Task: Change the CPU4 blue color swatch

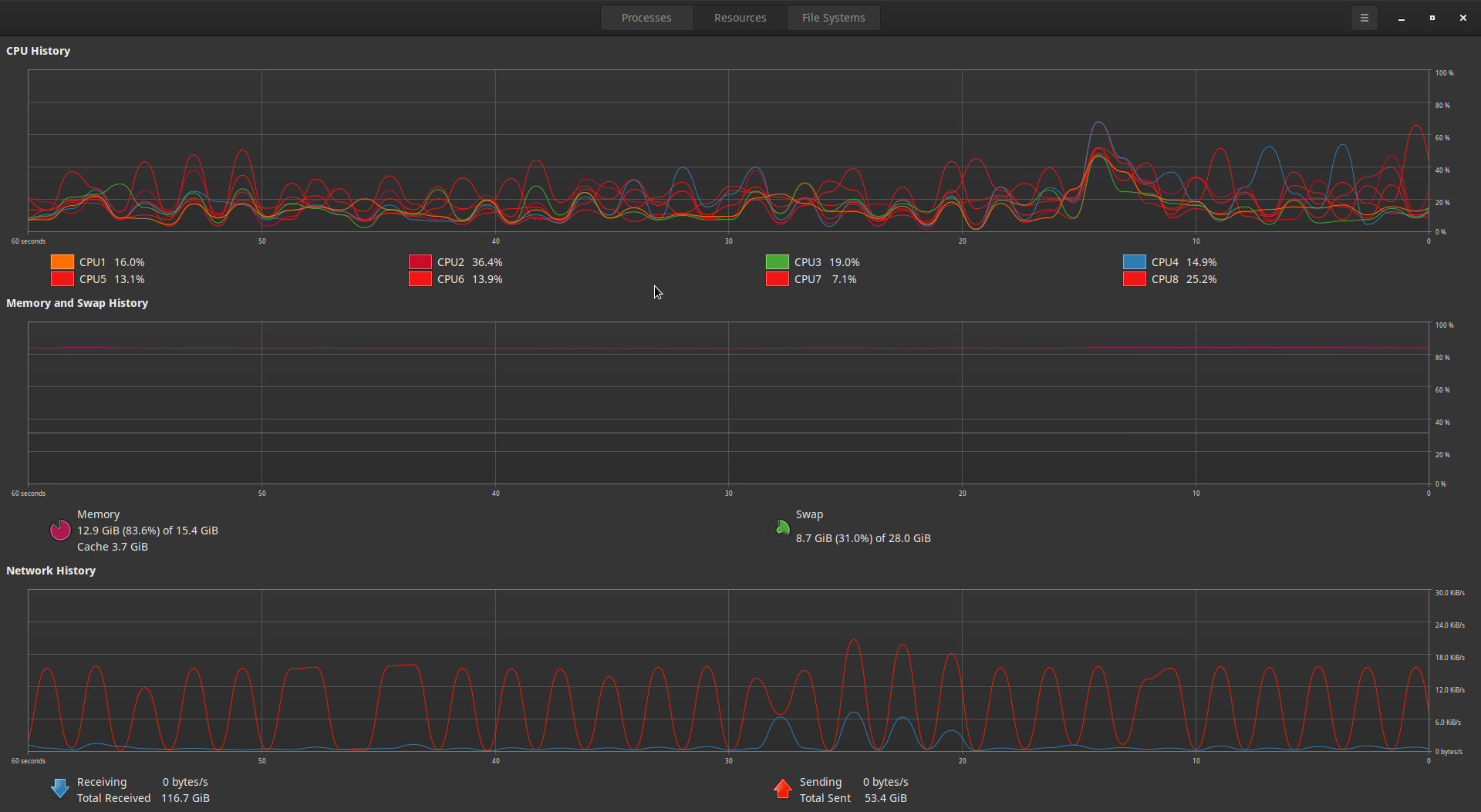Action: coord(1135,262)
